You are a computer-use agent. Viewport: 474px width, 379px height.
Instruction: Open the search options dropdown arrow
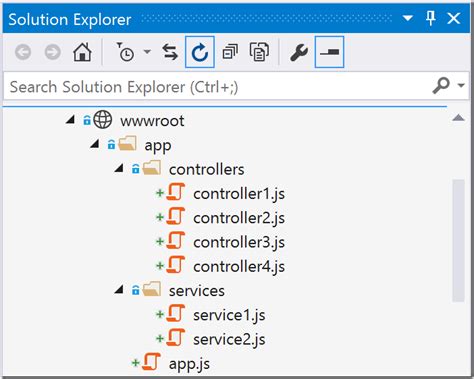click(461, 85)
